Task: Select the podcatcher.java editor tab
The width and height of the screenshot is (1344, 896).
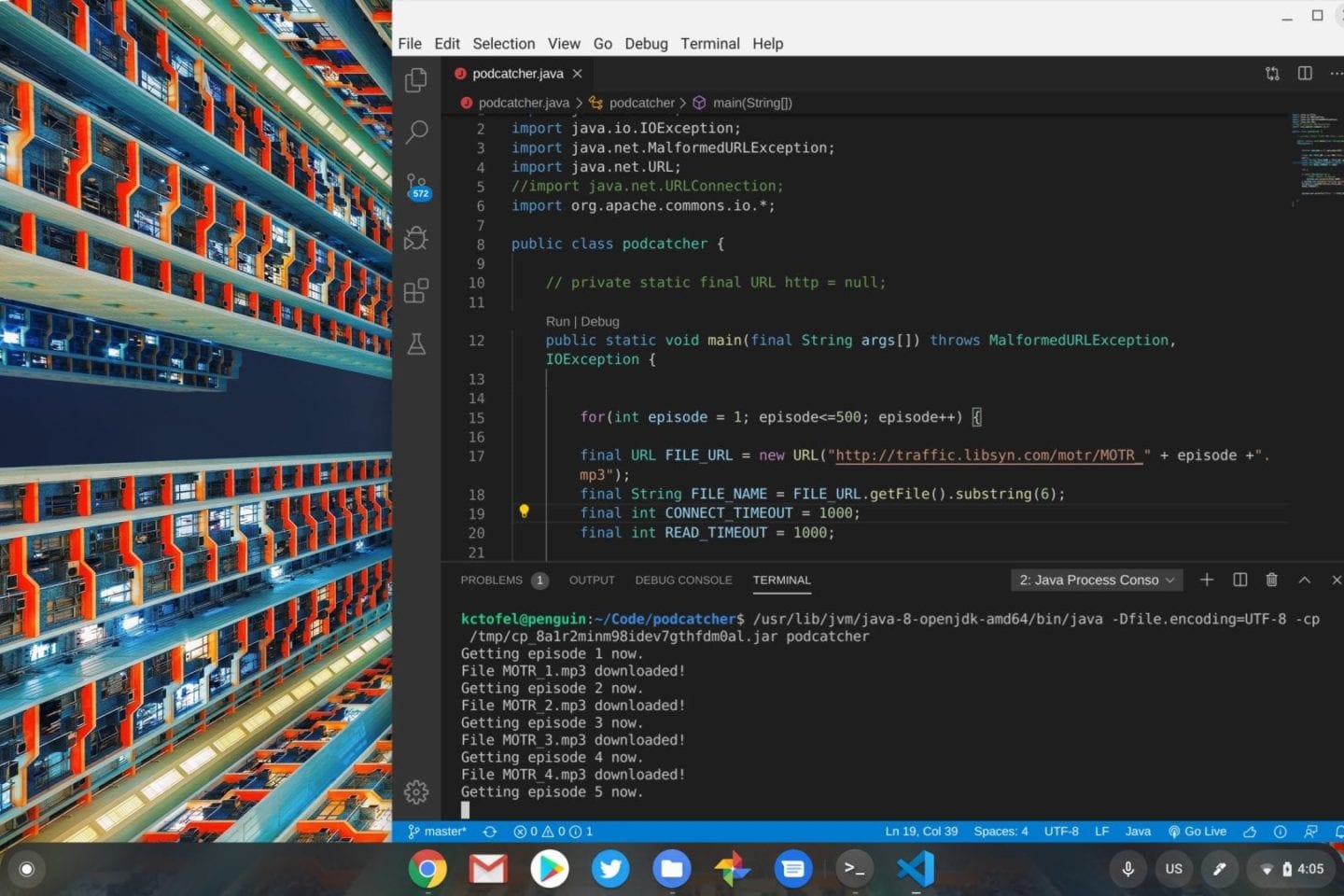Action: [518, 74]
